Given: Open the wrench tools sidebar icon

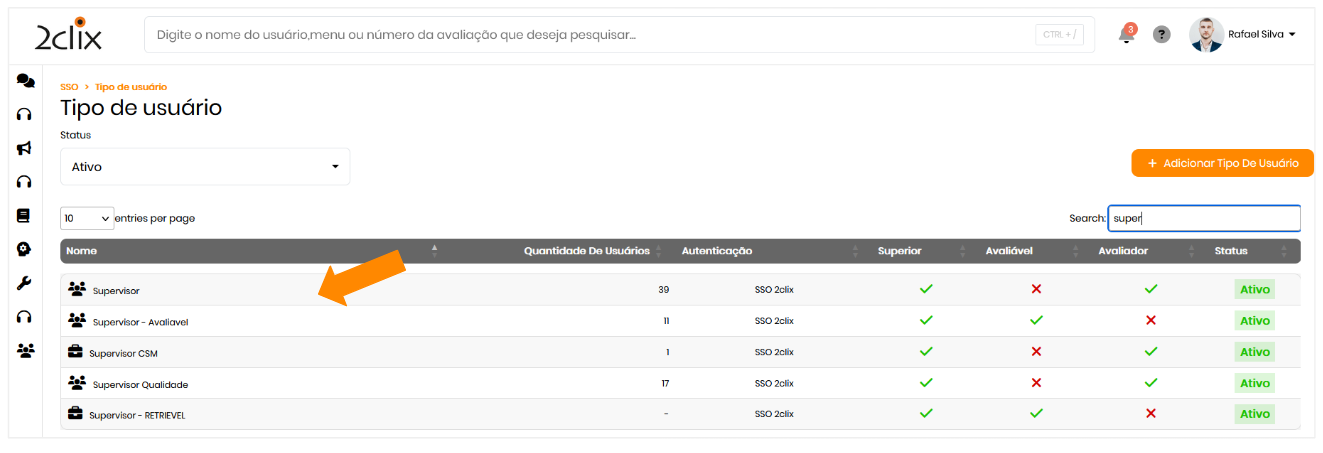Looking at the screenshot, I should click(x=25, y=283).
